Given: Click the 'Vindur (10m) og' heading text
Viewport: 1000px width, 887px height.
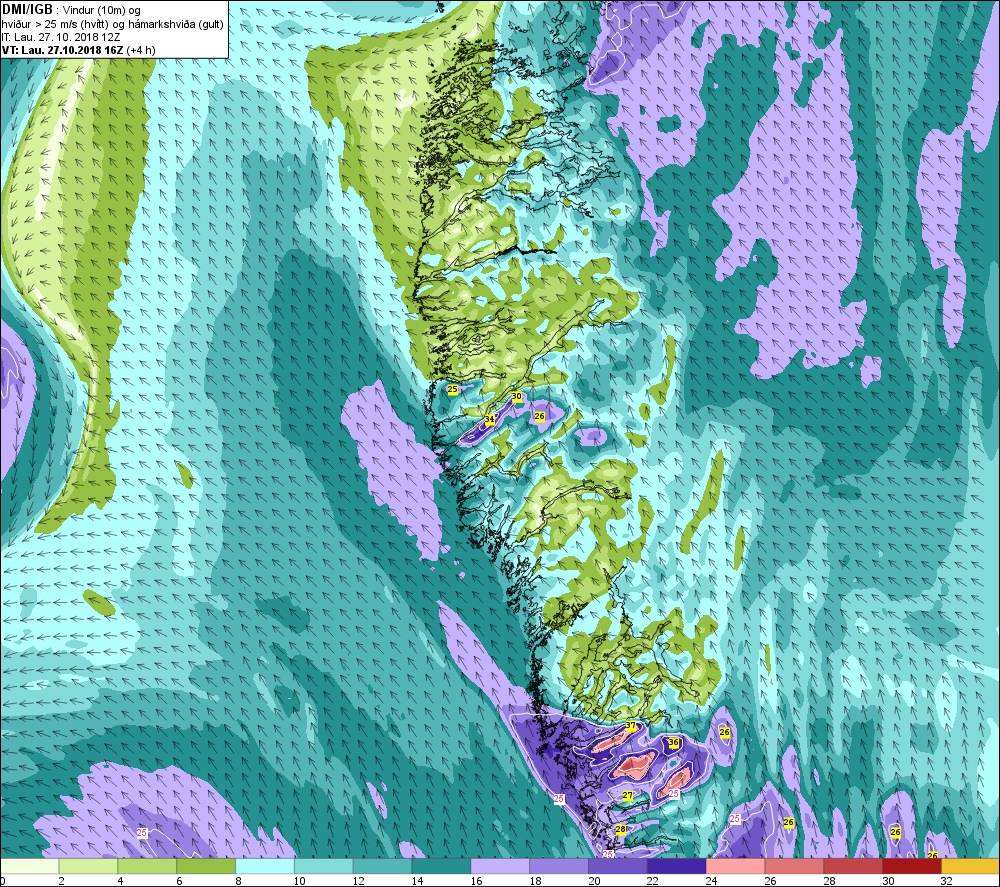Looking at the screenshot, I should click(101, 11).
